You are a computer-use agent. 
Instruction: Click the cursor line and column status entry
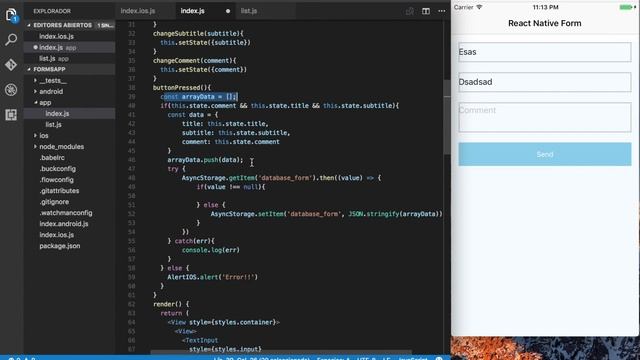pos(262,358)
